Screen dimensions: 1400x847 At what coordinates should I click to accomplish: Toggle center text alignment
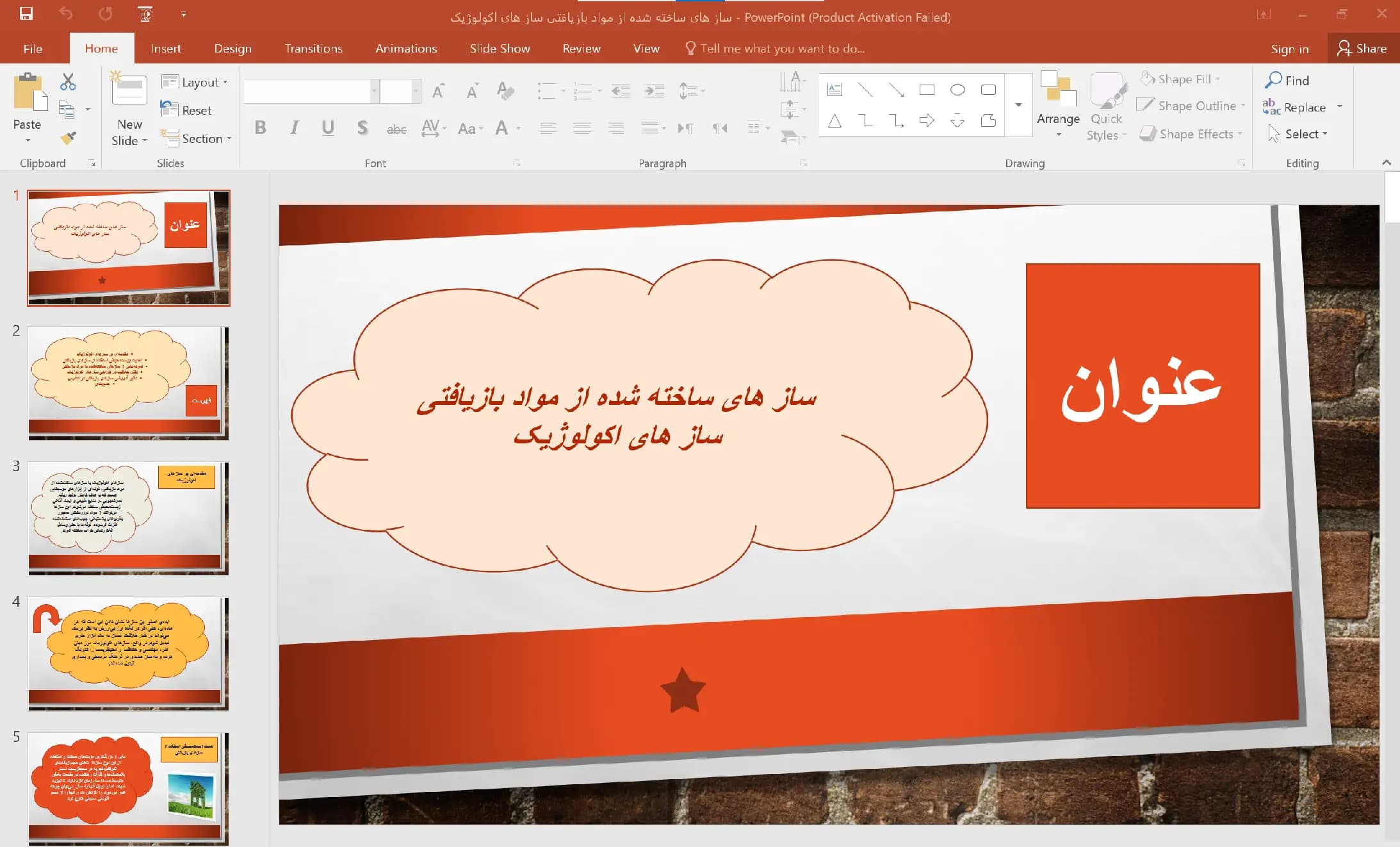click(582, 128)
